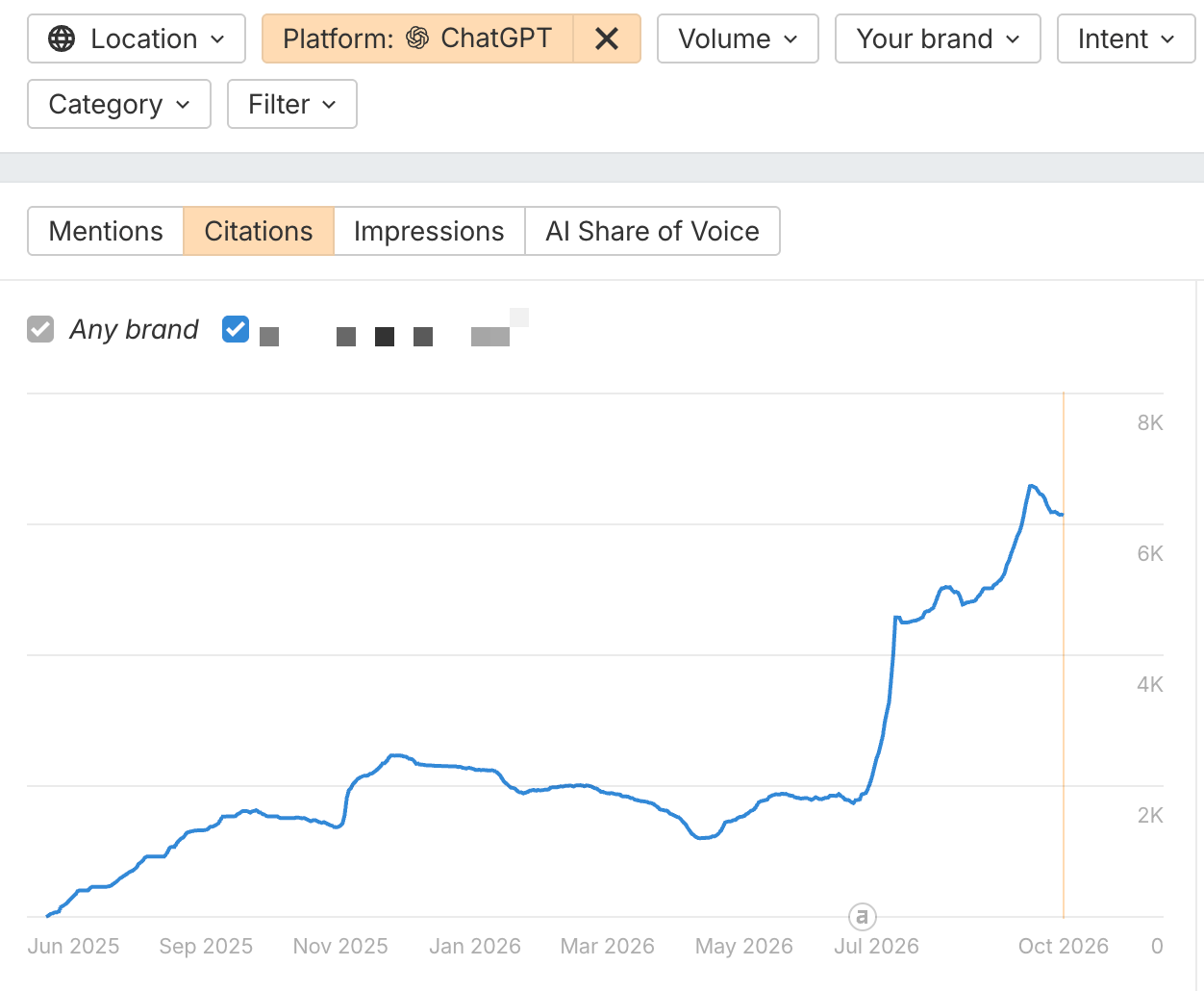Click the annotation marker near Jul 2026

coord(863,917)
